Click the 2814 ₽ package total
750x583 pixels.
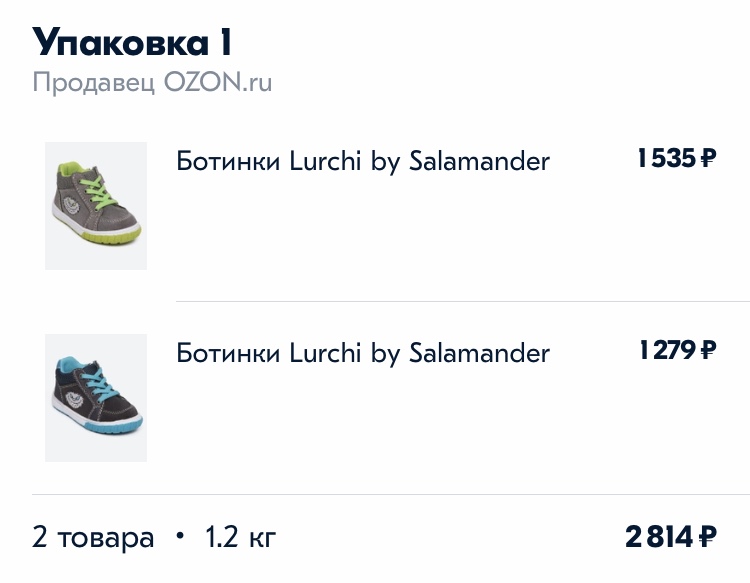pyautogui.click(x=671, y=538)
